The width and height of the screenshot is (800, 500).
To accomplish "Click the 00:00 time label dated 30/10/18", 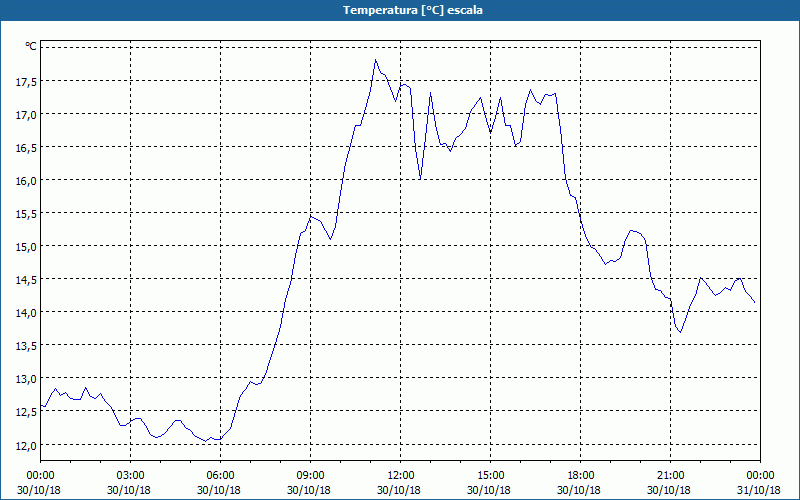I will point(40,476).
